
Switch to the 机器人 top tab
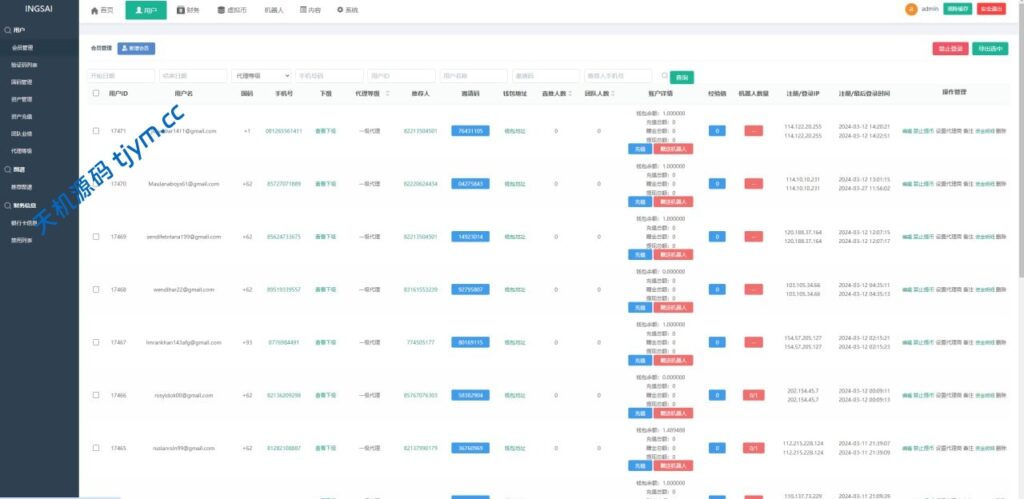tap(274, 10)
